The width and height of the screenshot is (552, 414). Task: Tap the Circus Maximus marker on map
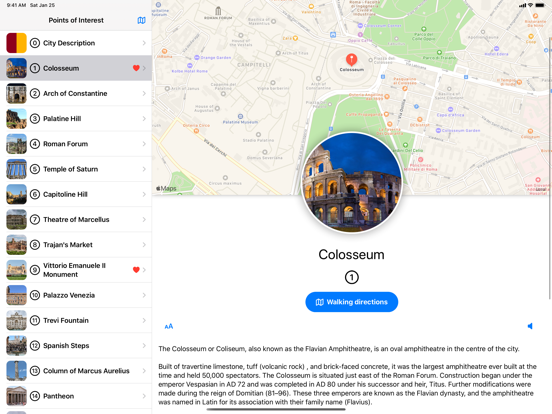[225, 178]
